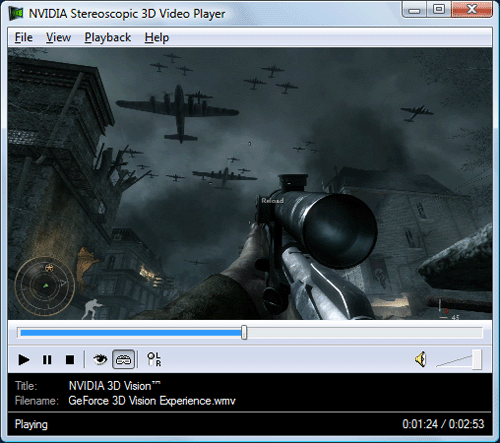
Task: Open the View menu
Action: (58, 37)
